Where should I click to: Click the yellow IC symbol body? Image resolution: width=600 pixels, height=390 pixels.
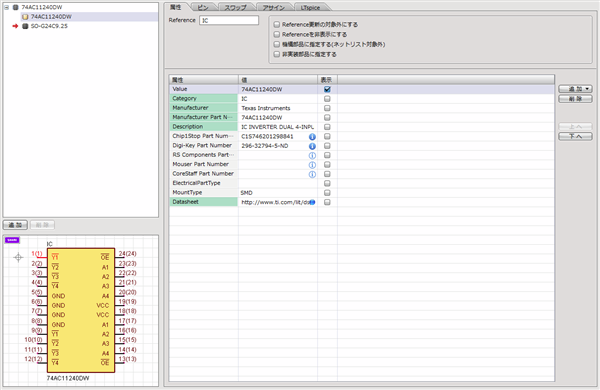81,310
